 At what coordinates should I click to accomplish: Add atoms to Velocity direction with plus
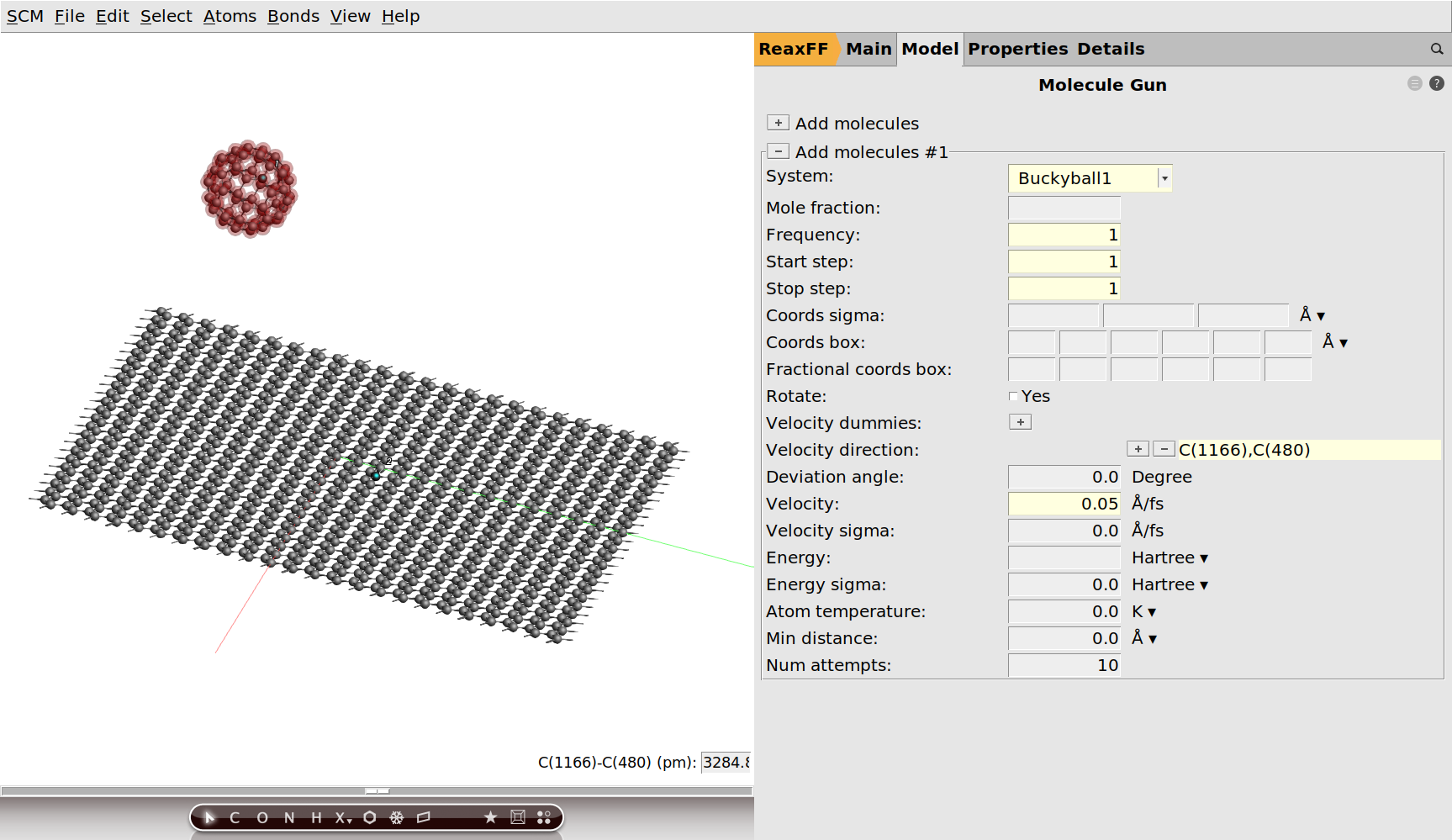[x=1138, y=449]
